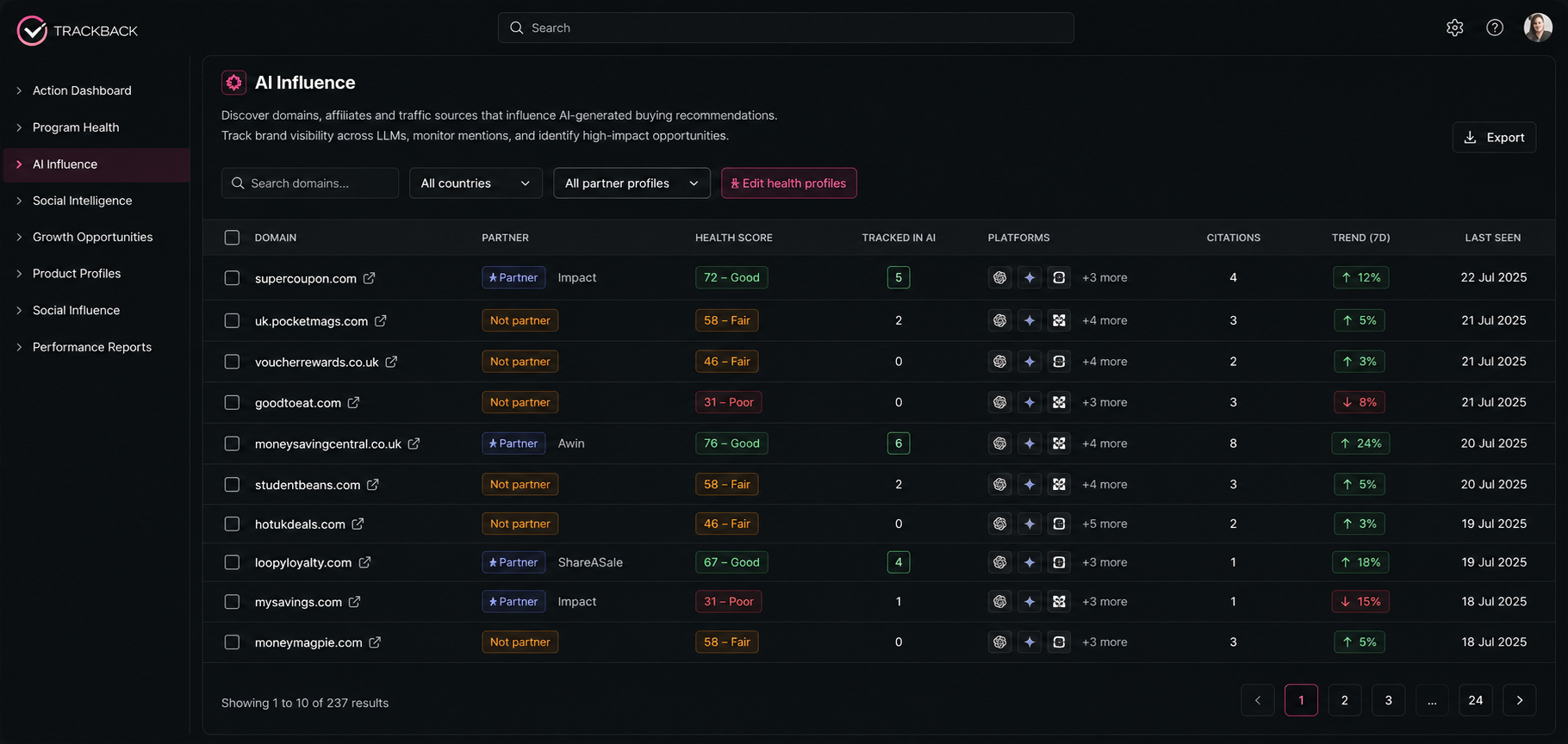1568x744 pixels.
Task: Click the Export button
Action: pyautogui.click(x=1494, y=138)
